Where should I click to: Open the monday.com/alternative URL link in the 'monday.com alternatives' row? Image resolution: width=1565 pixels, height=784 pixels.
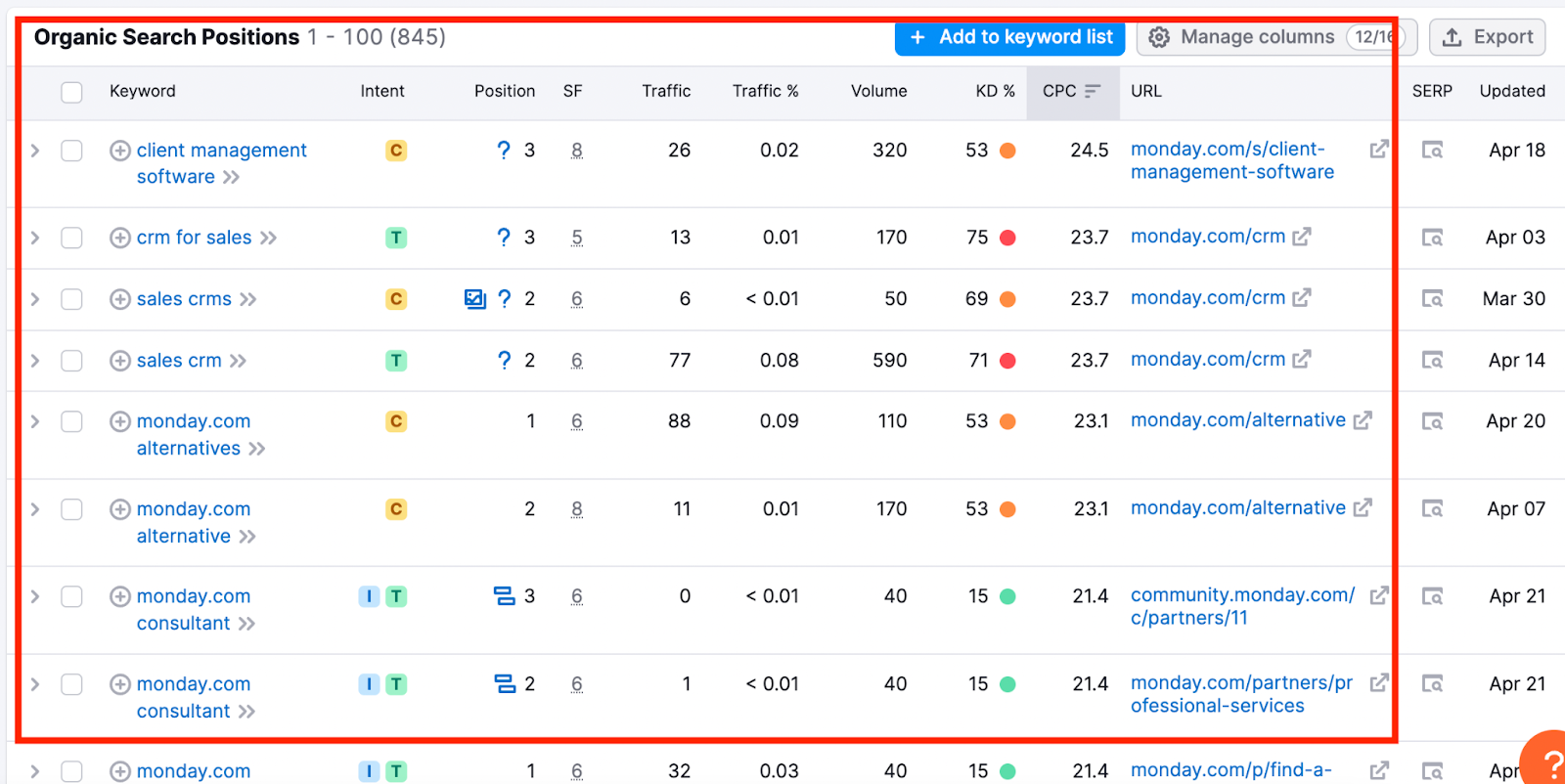point(1238,420)
